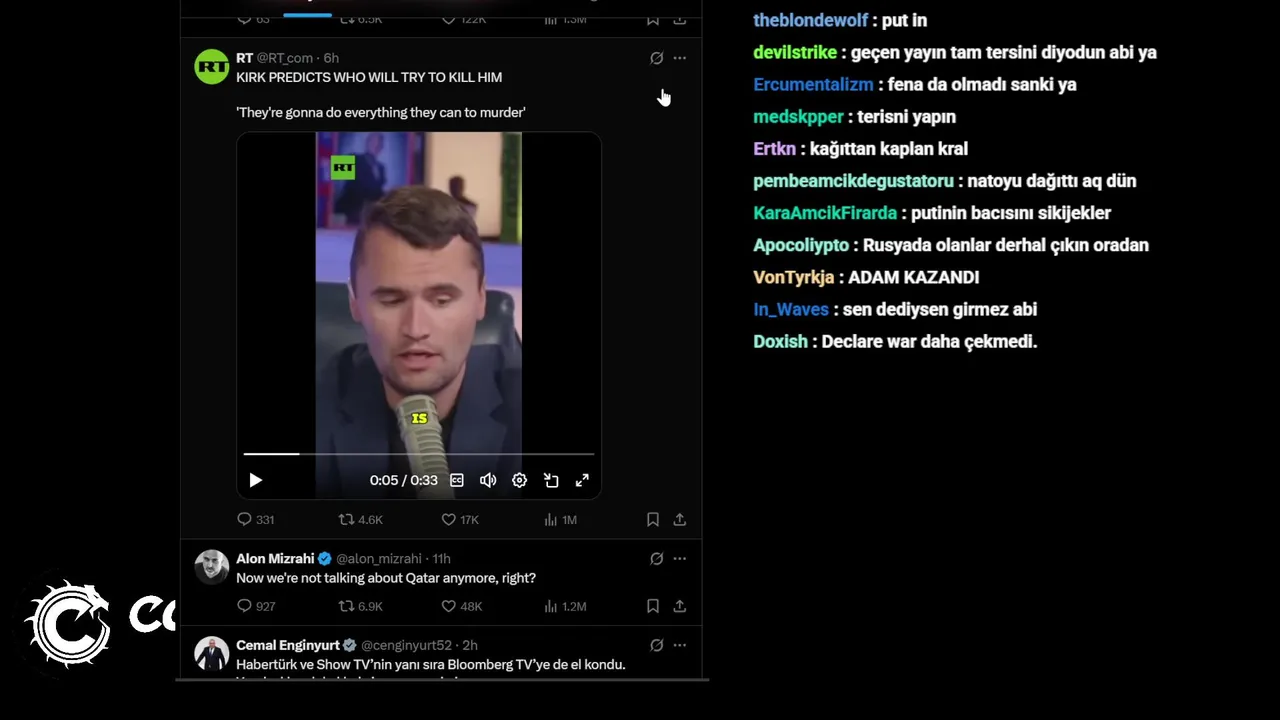Open picture-in-picture for the video
Screen dimensions: 1280x720
551,480
